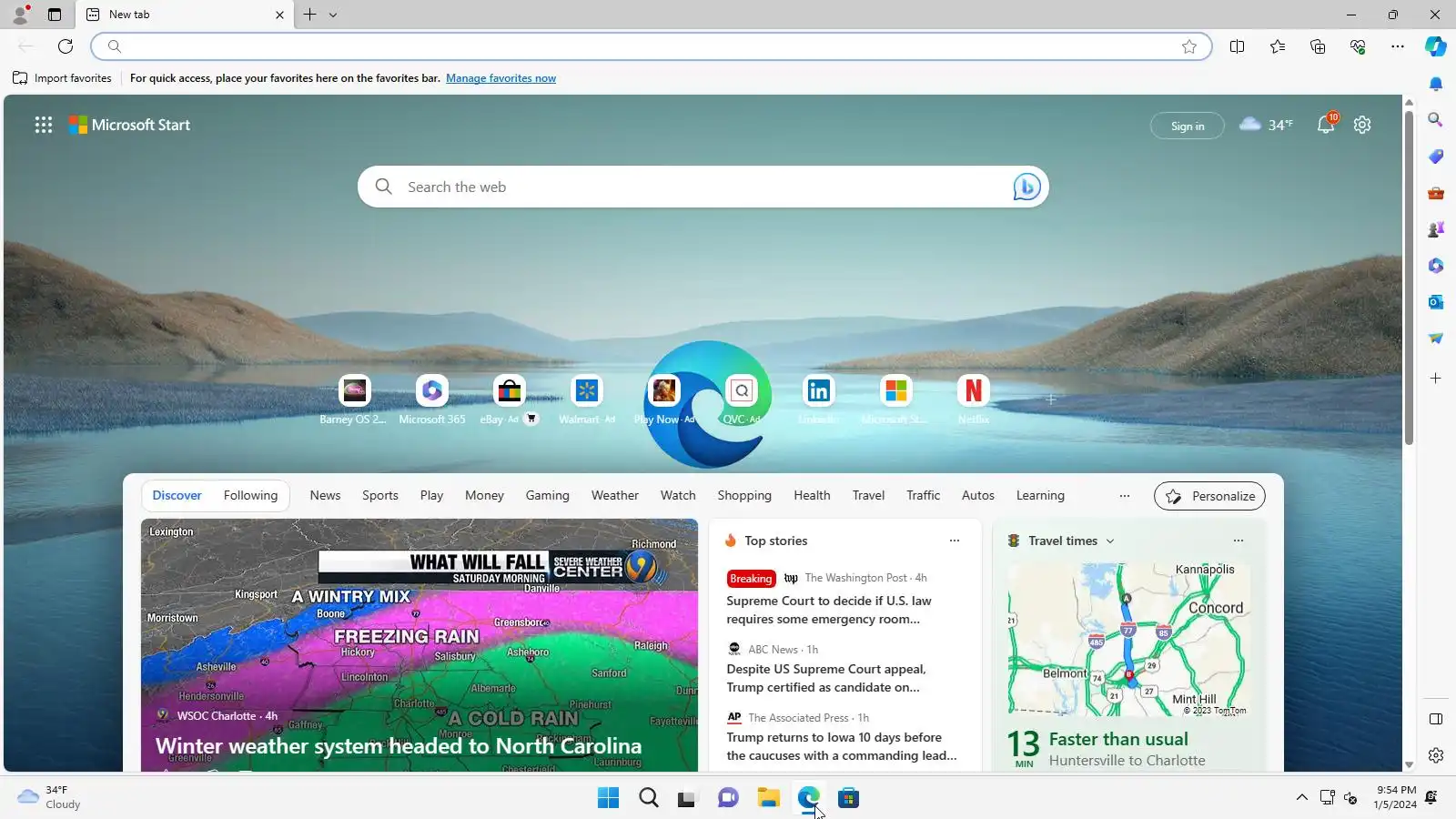Open Microsoft Start app launcher grid
Screen dimensions: 1456x819
[44, 125]
